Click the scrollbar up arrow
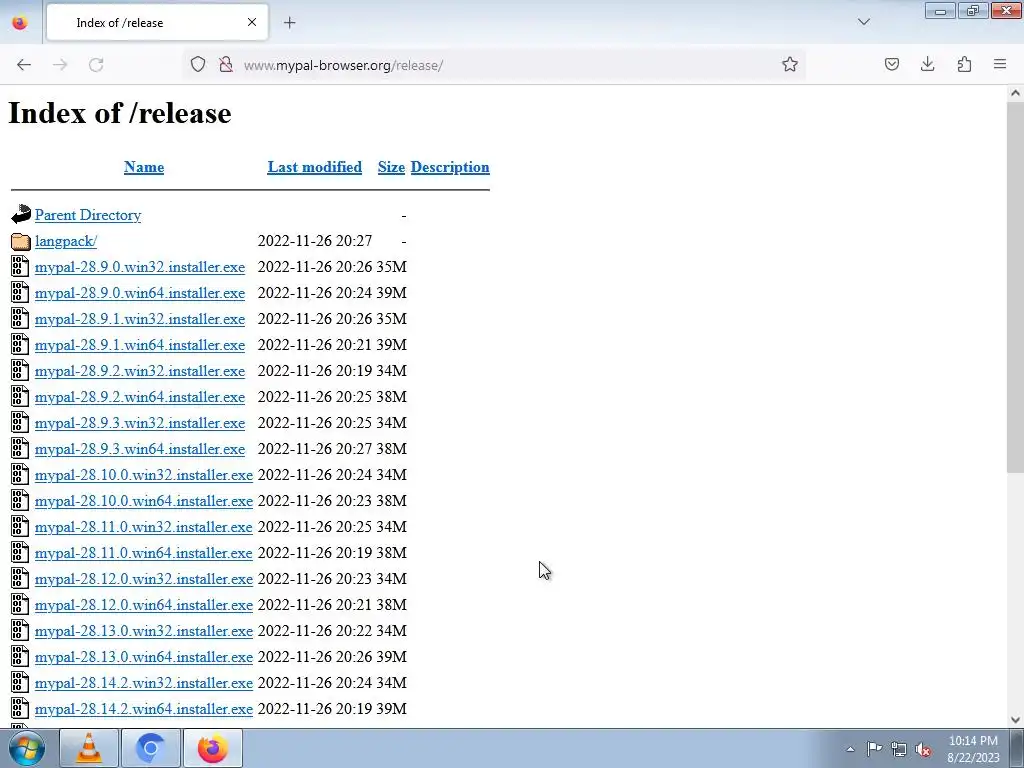 pos(1015,93)
